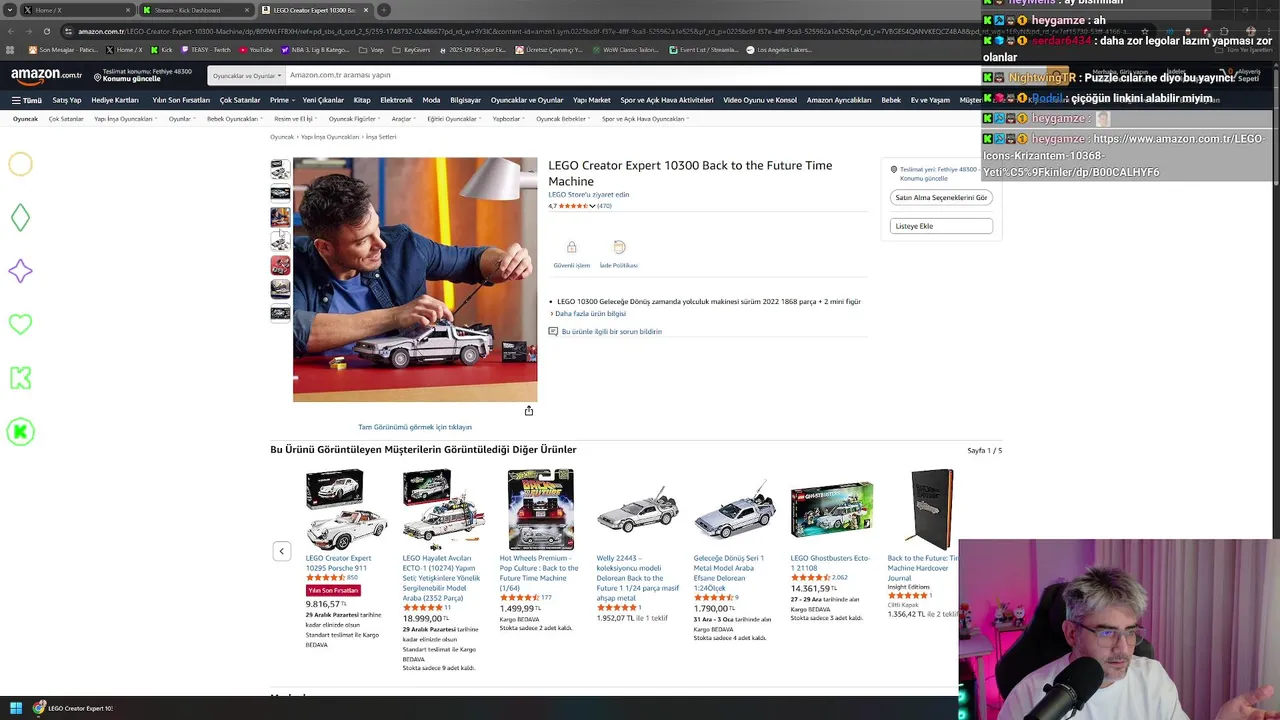
Task: Click the Chrome LEGO Creator taskbar item
Action: coord(72,708)
